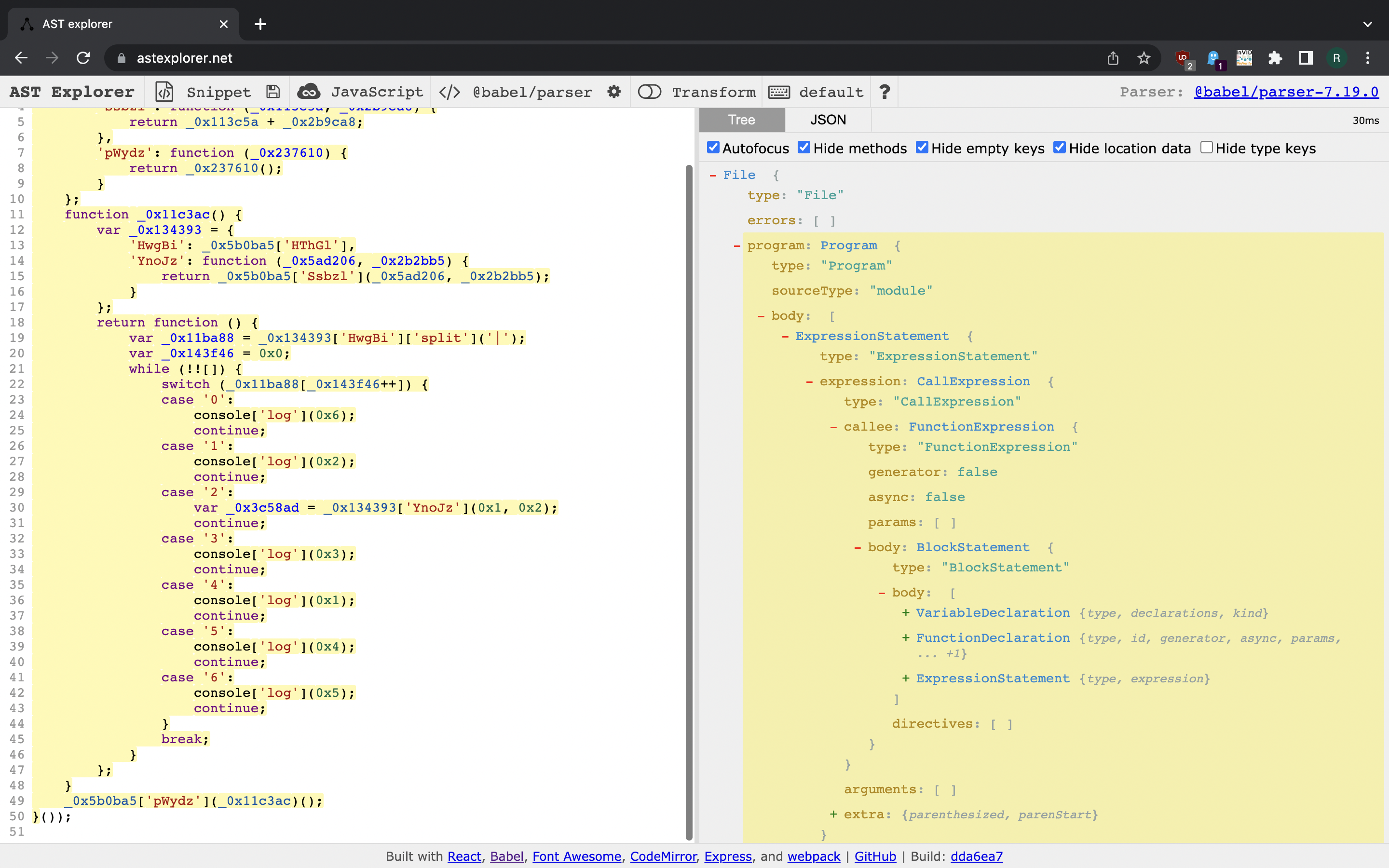Collapse the Program body array

[x=761, y=316]
